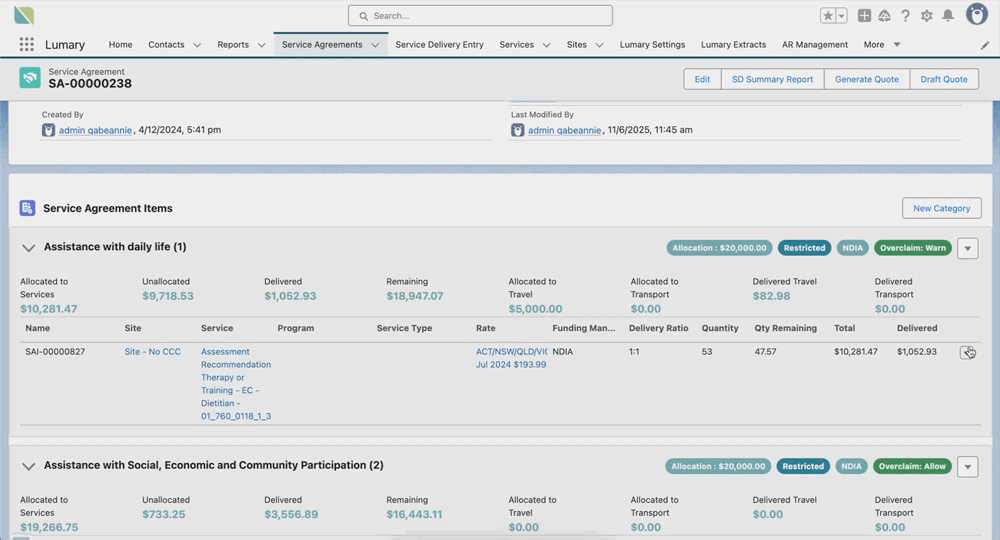Image resolution: width=1000 pixels, height=540 pixels.
Task: Open row actions for SAI-00000827
Action: point(967,353)
